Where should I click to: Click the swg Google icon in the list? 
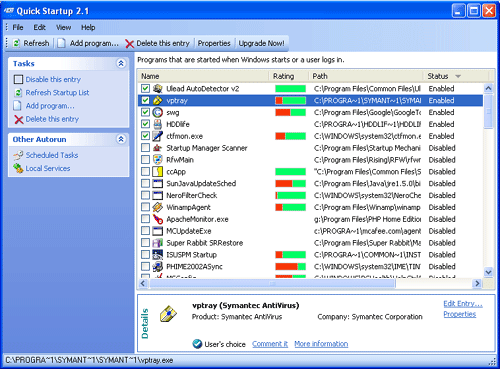[x=158, y=112]
